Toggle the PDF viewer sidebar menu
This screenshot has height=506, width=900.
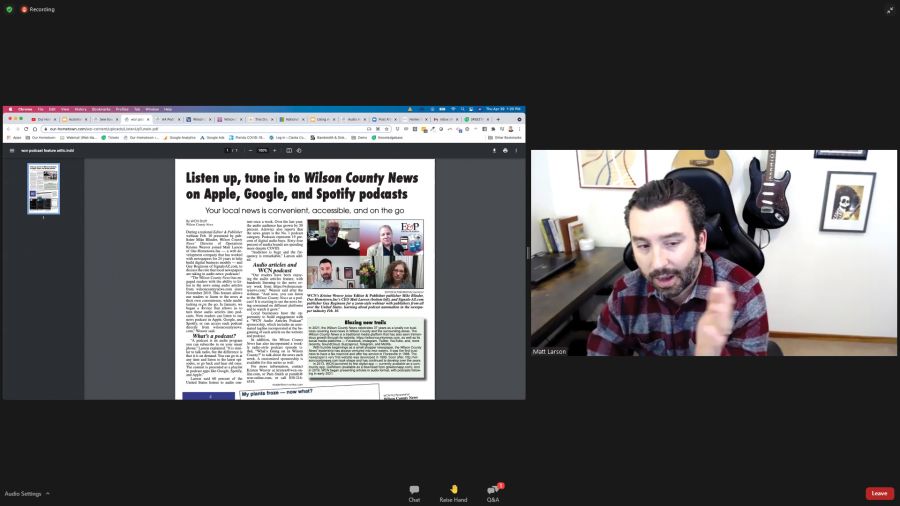(11, 150)
